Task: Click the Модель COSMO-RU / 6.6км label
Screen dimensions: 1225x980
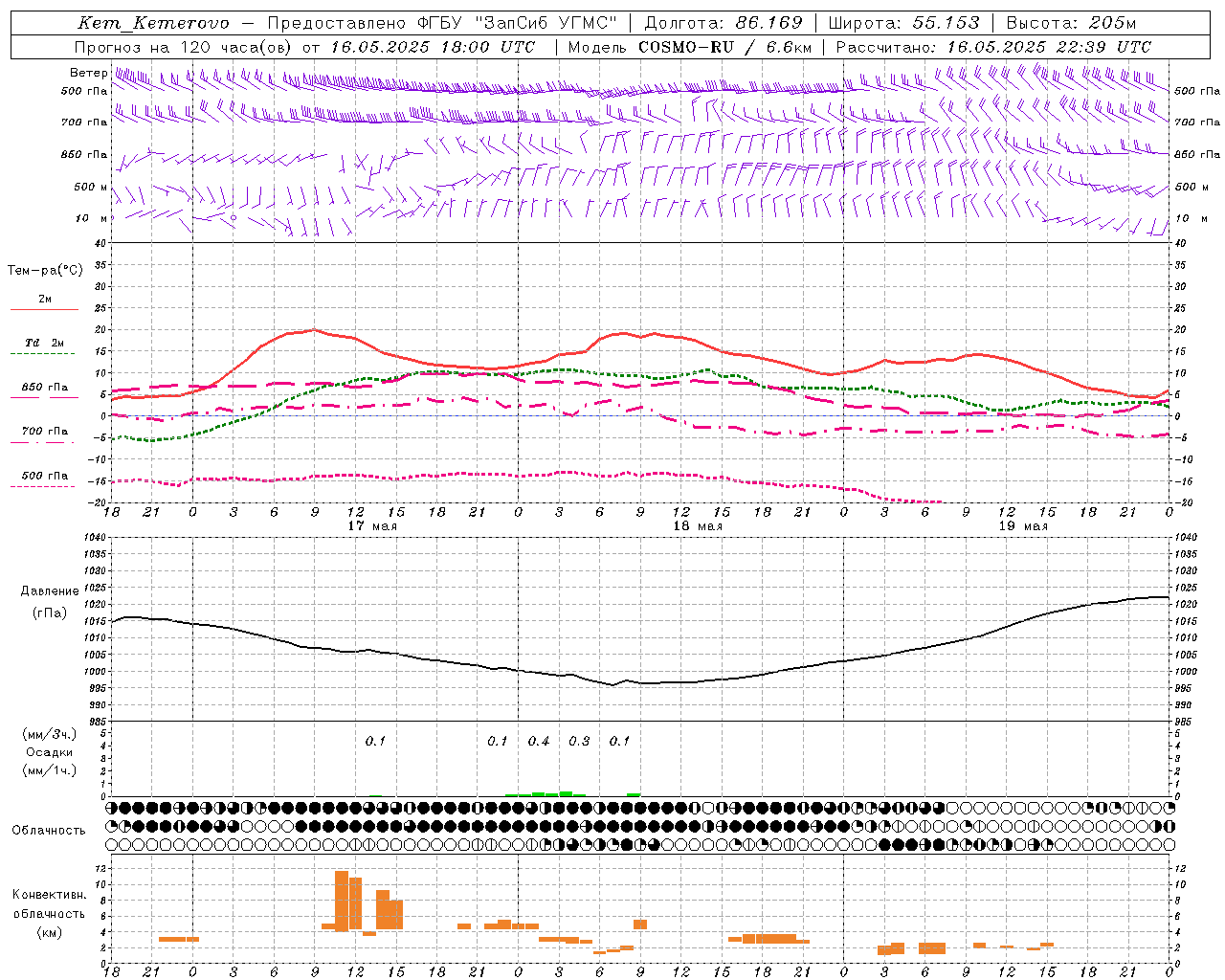Action: pos(689,47)
